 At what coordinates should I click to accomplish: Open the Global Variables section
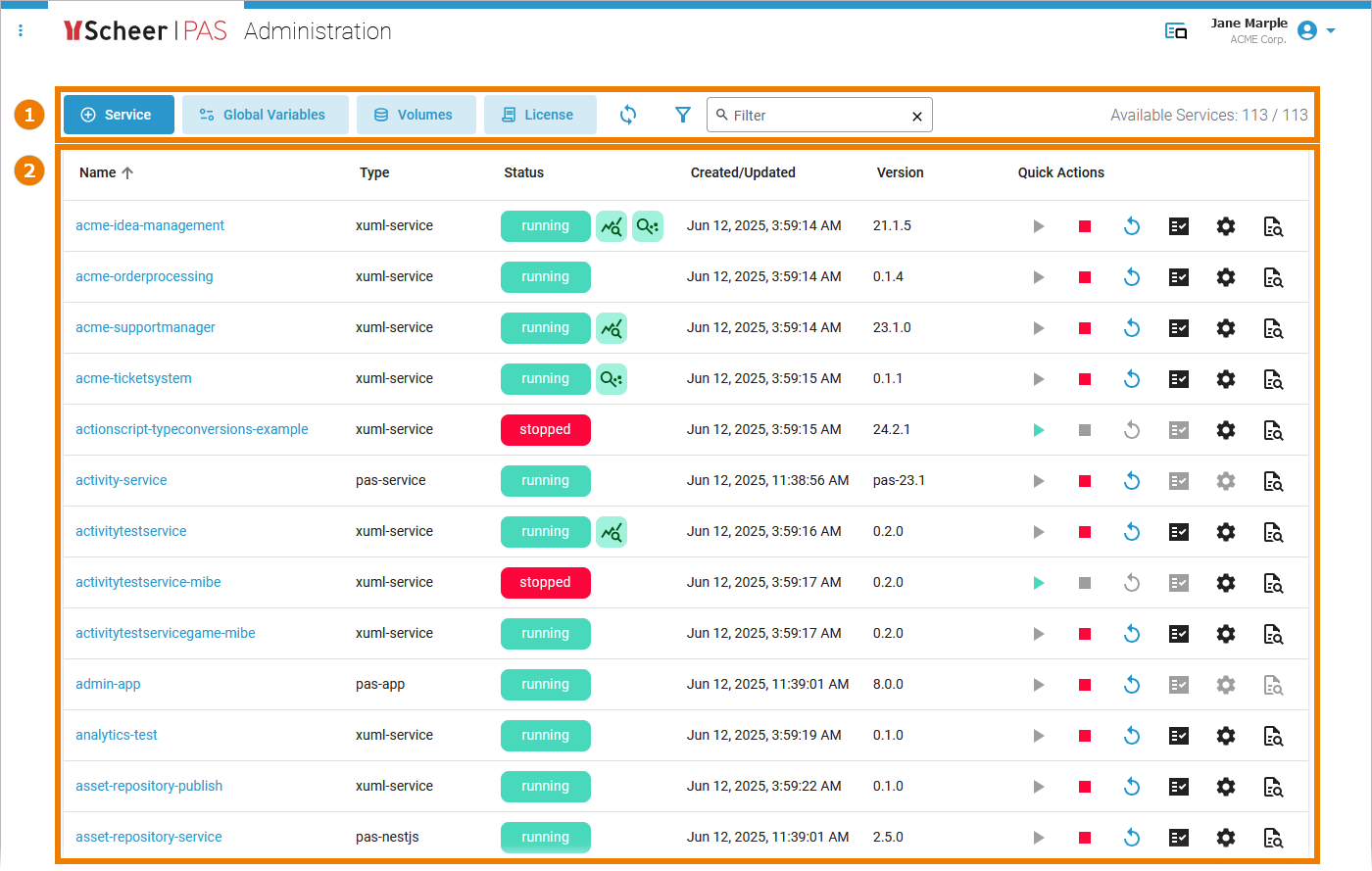click(x=266, y=115)
